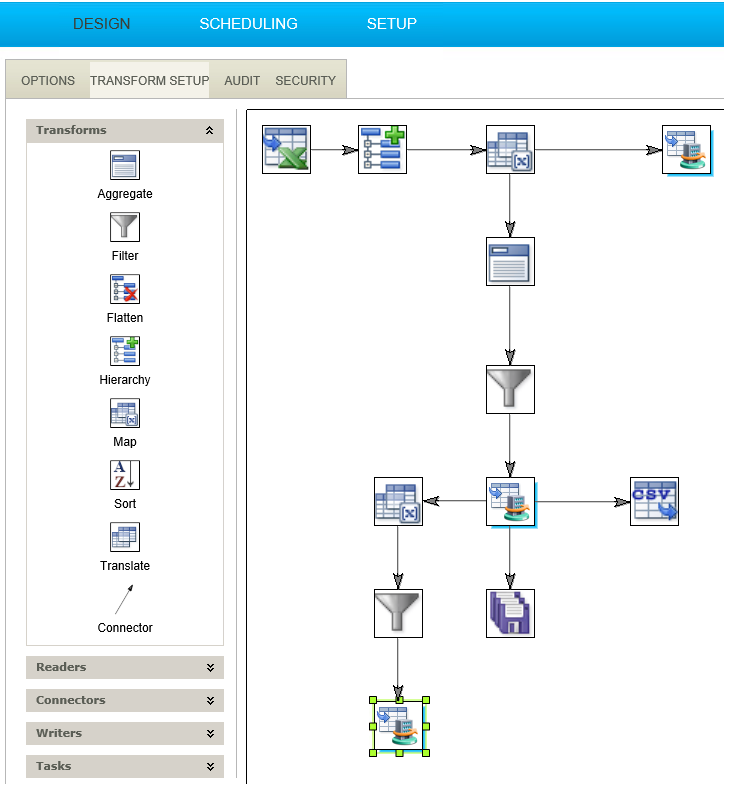Screen dimensions: 734x794
Task: Expand the Tasks section
Action: coord(209,767)
